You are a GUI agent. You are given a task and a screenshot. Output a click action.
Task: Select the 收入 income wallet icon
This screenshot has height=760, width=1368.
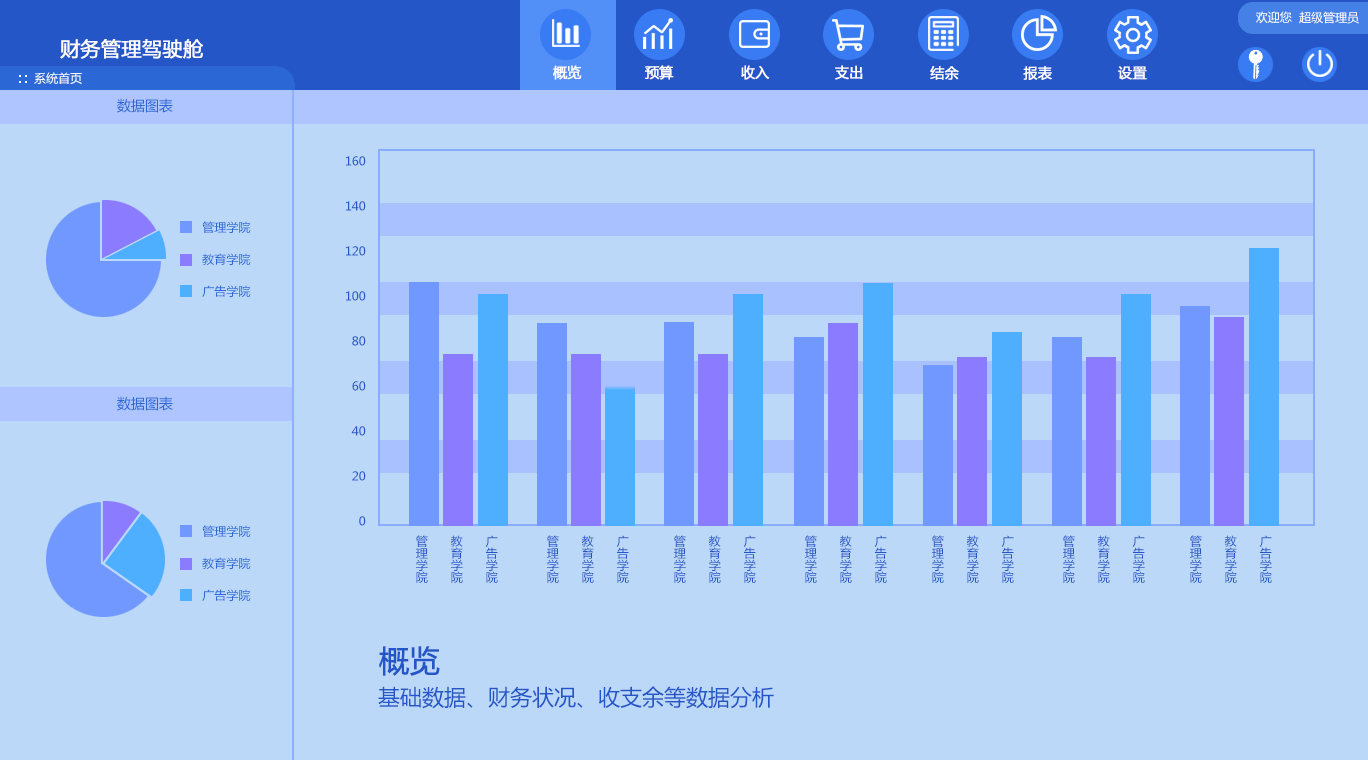click(754, 34)
